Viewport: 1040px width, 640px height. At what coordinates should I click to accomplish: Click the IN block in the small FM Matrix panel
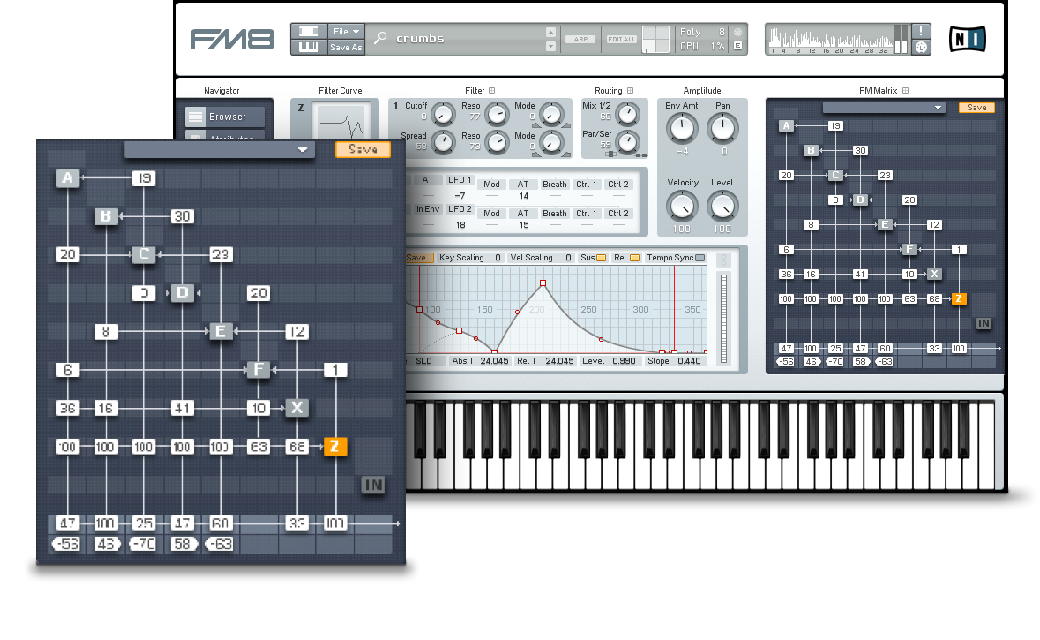983,324
